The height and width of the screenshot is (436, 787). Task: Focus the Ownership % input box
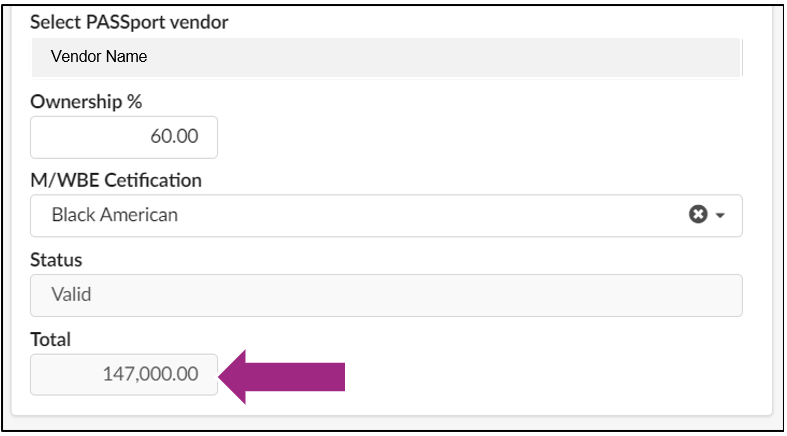124,137
